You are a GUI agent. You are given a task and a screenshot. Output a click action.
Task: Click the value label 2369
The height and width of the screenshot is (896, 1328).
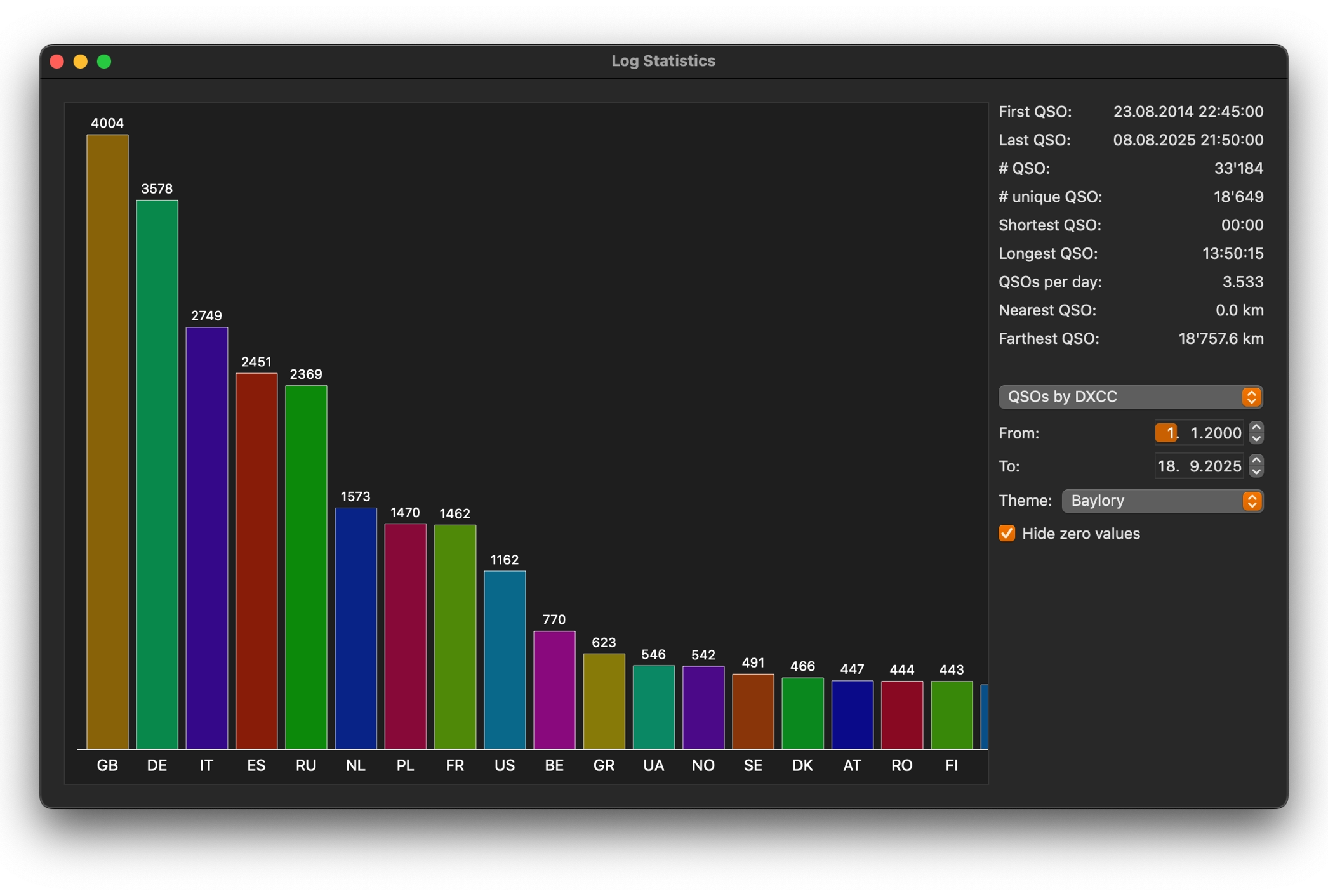306,374
